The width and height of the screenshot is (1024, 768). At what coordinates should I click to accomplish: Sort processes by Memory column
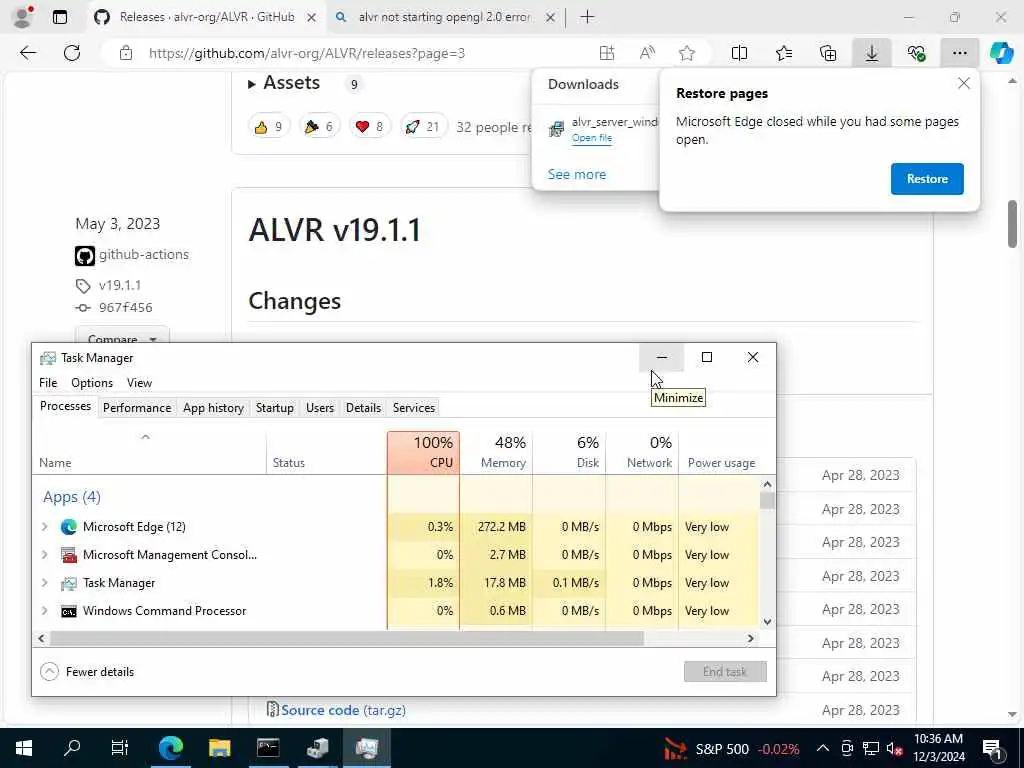click(496, 452)
